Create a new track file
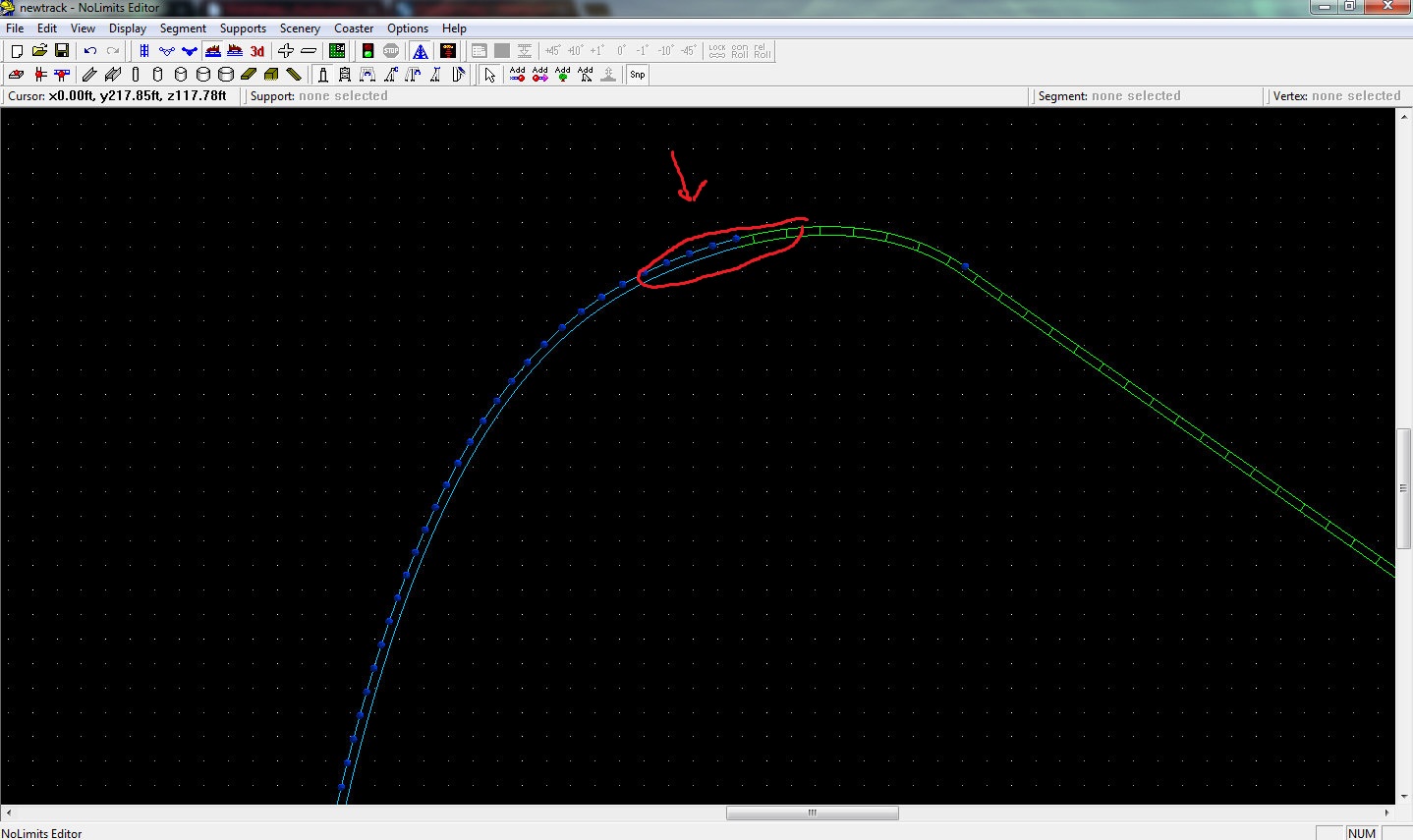 17,51
